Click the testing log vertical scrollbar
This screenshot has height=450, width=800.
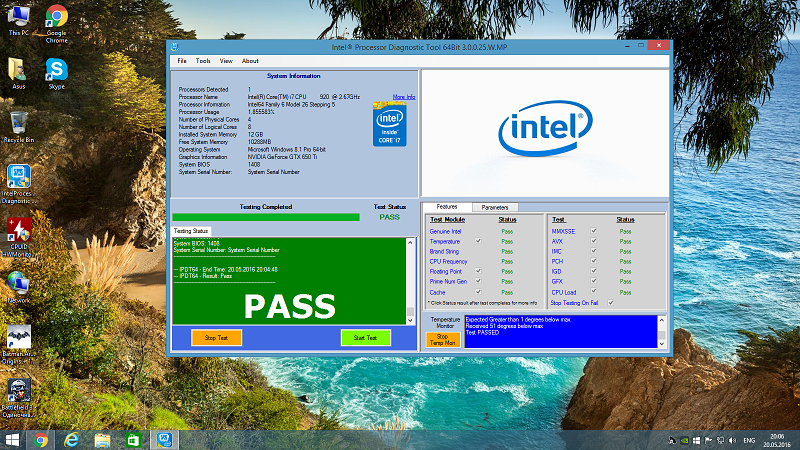411,280
